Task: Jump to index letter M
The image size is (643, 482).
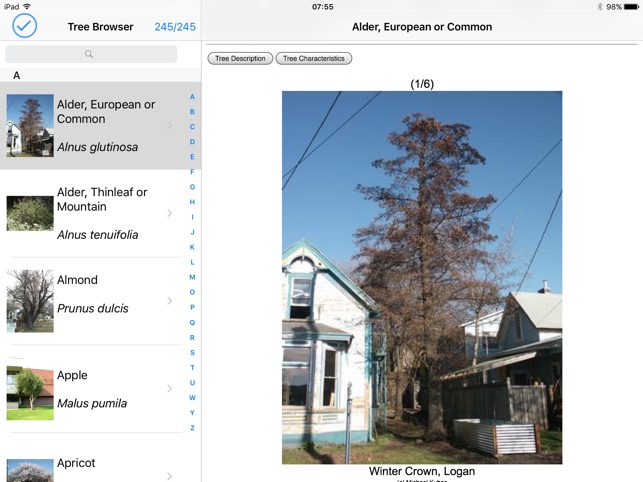Action: pyautogui.click(x=192, y=277)
